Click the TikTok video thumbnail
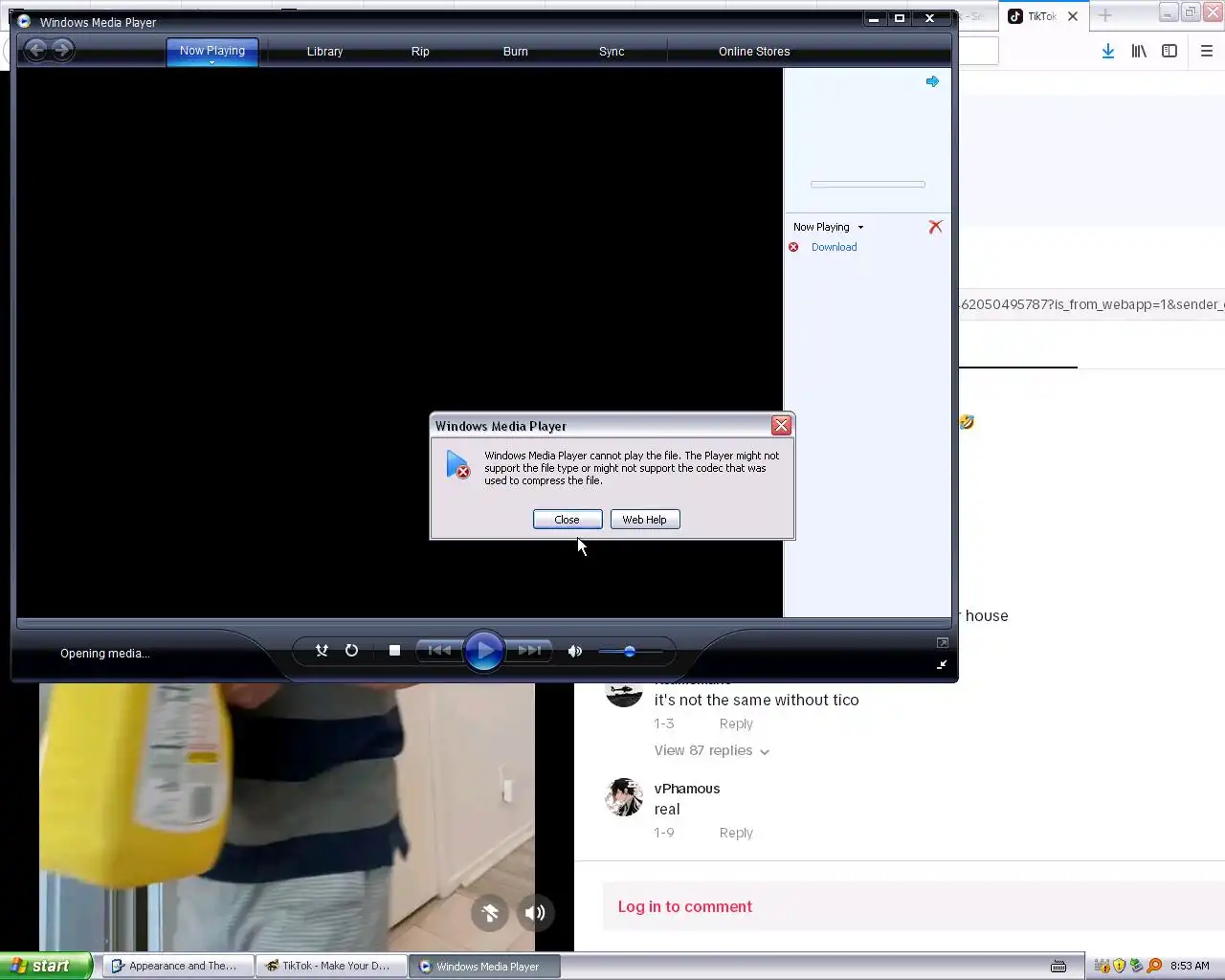 [x=287, y=817]
